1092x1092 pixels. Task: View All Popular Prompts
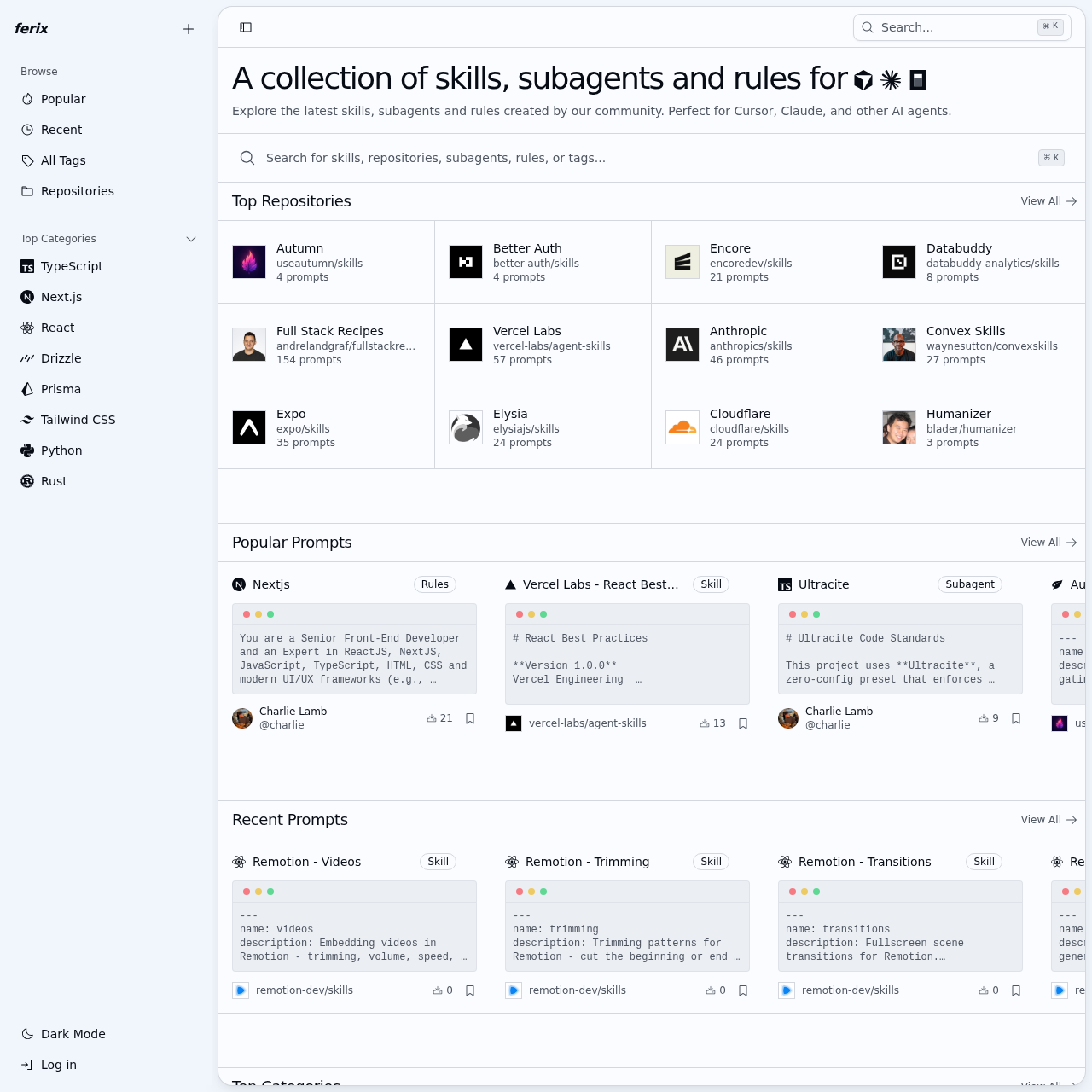pos(1048,543)
